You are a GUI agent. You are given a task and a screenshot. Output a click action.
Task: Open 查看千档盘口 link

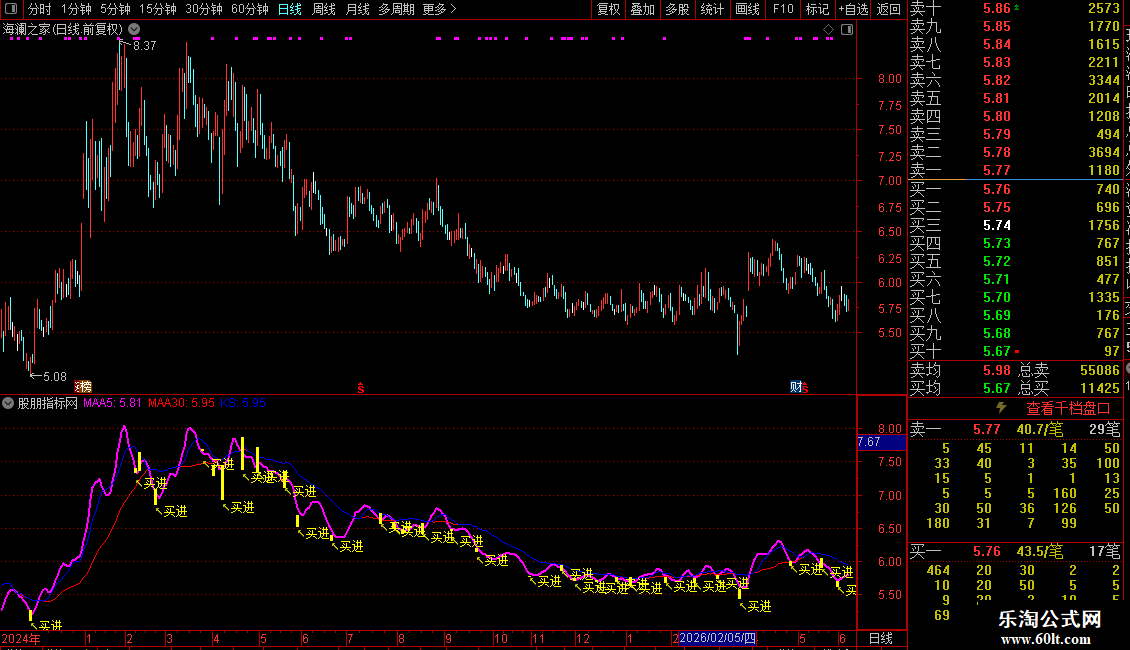click(1067, 409)
